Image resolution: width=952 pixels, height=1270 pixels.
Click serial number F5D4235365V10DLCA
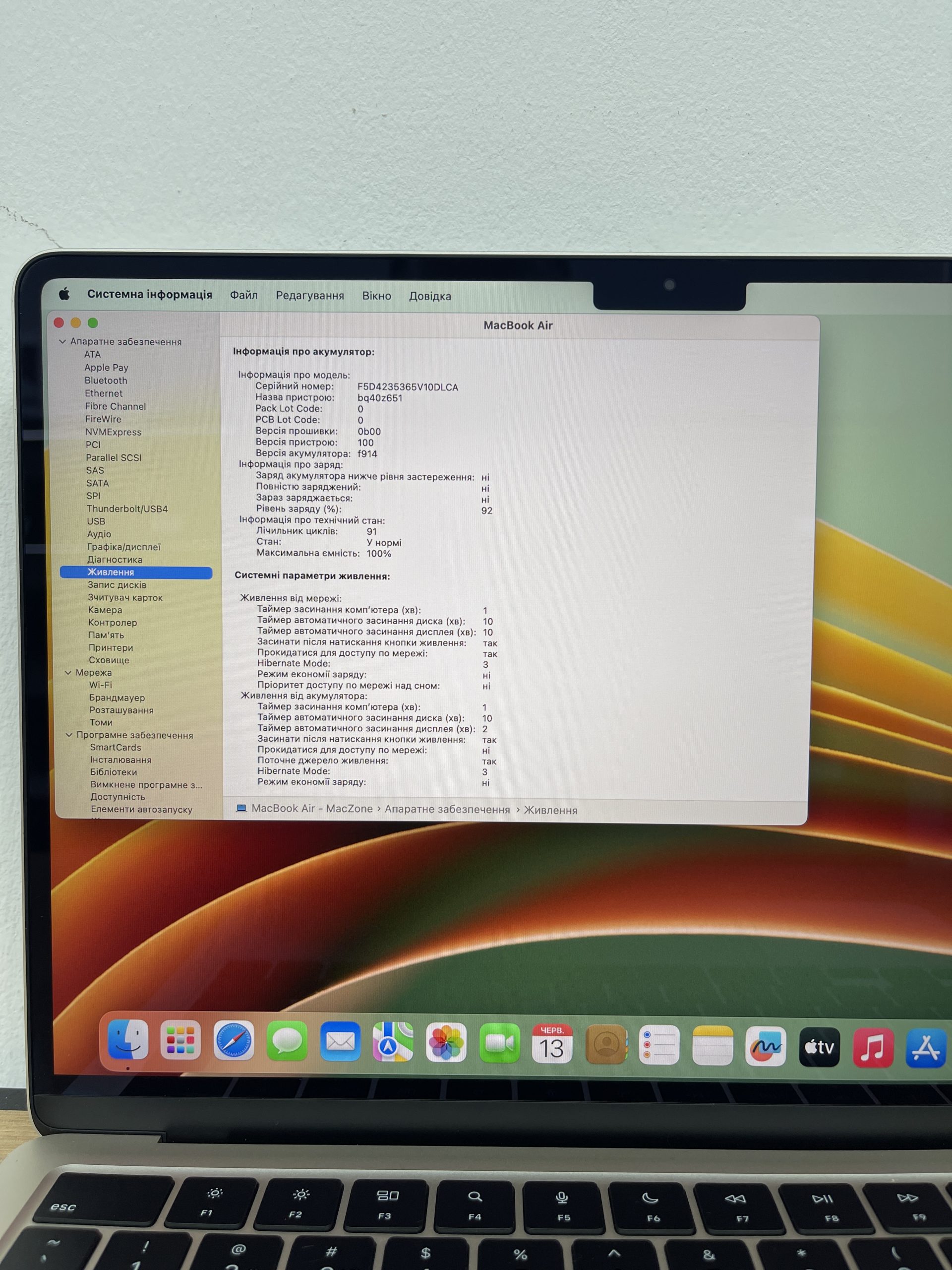[x=408, y=387]
